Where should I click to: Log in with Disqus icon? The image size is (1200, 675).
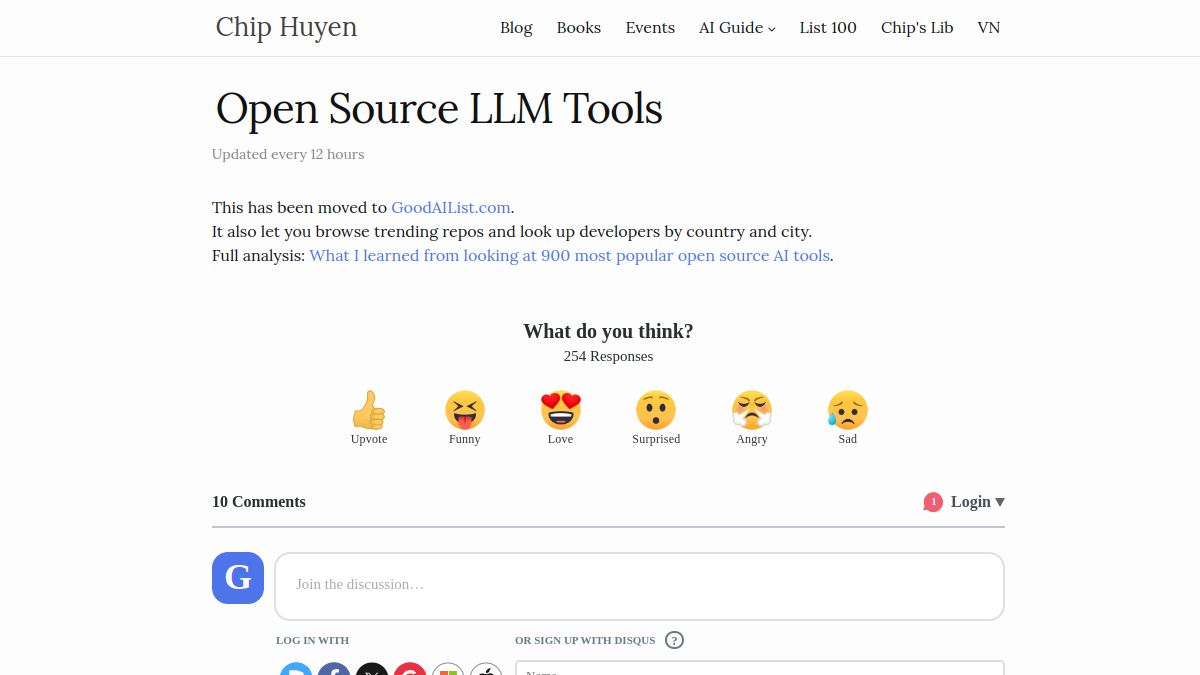pos(296,669)
